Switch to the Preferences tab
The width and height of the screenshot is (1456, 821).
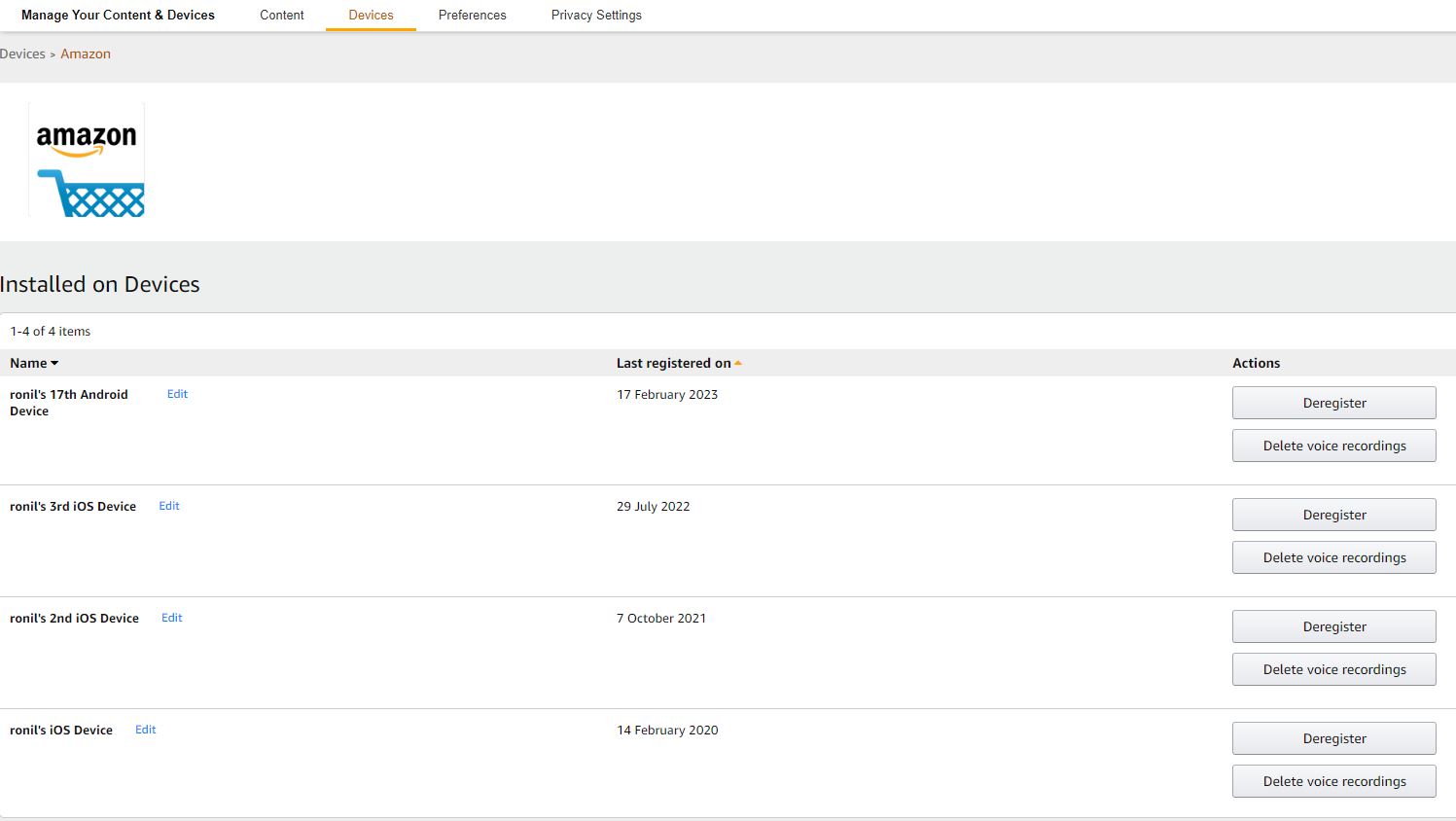[472, 16]
